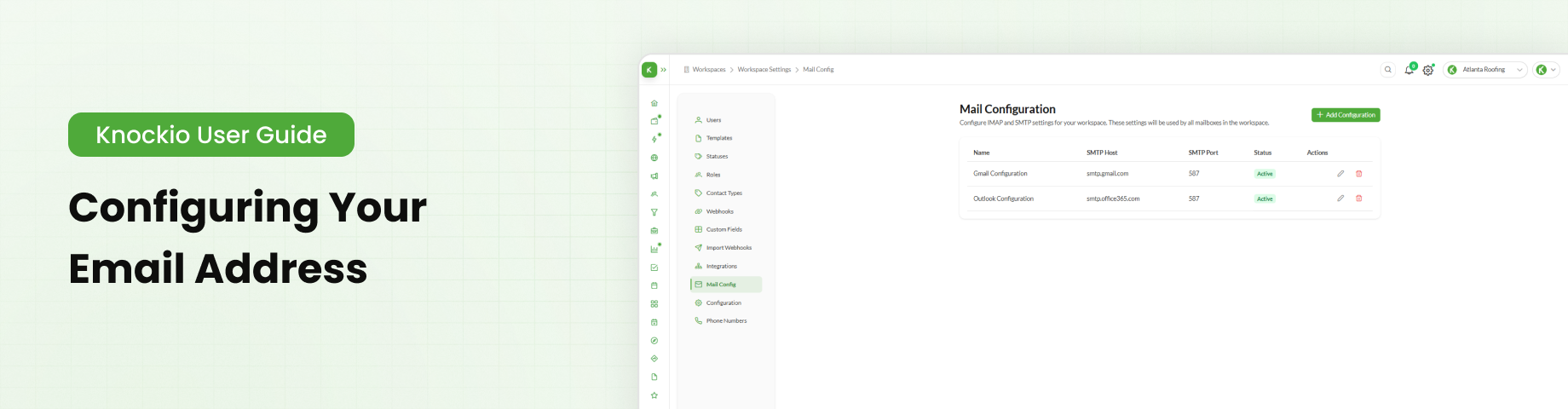
Task: Open Configuration settings item
Action: tap(726, 302)
